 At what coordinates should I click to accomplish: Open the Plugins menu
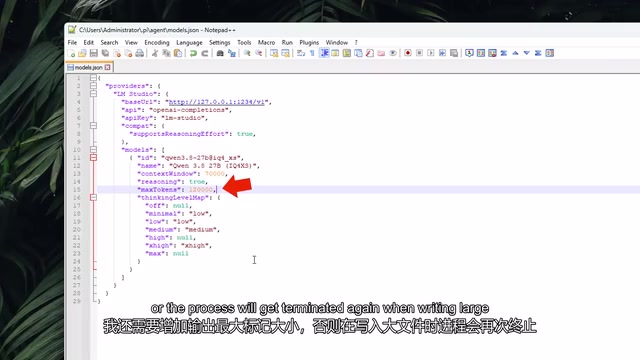click(x=309, y=42)
